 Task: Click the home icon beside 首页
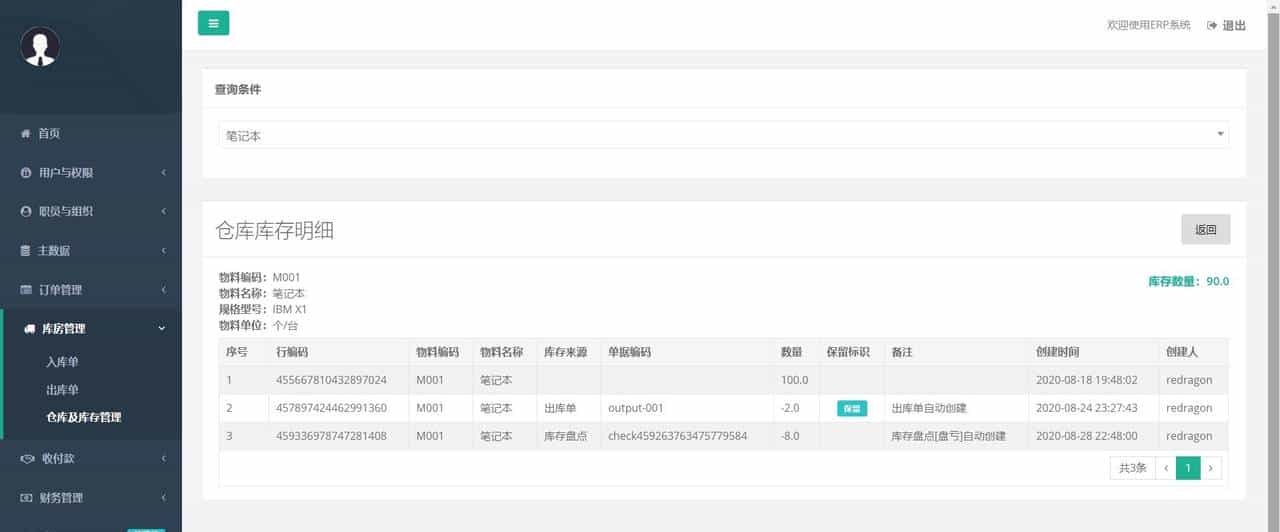(x=26, y=133)
